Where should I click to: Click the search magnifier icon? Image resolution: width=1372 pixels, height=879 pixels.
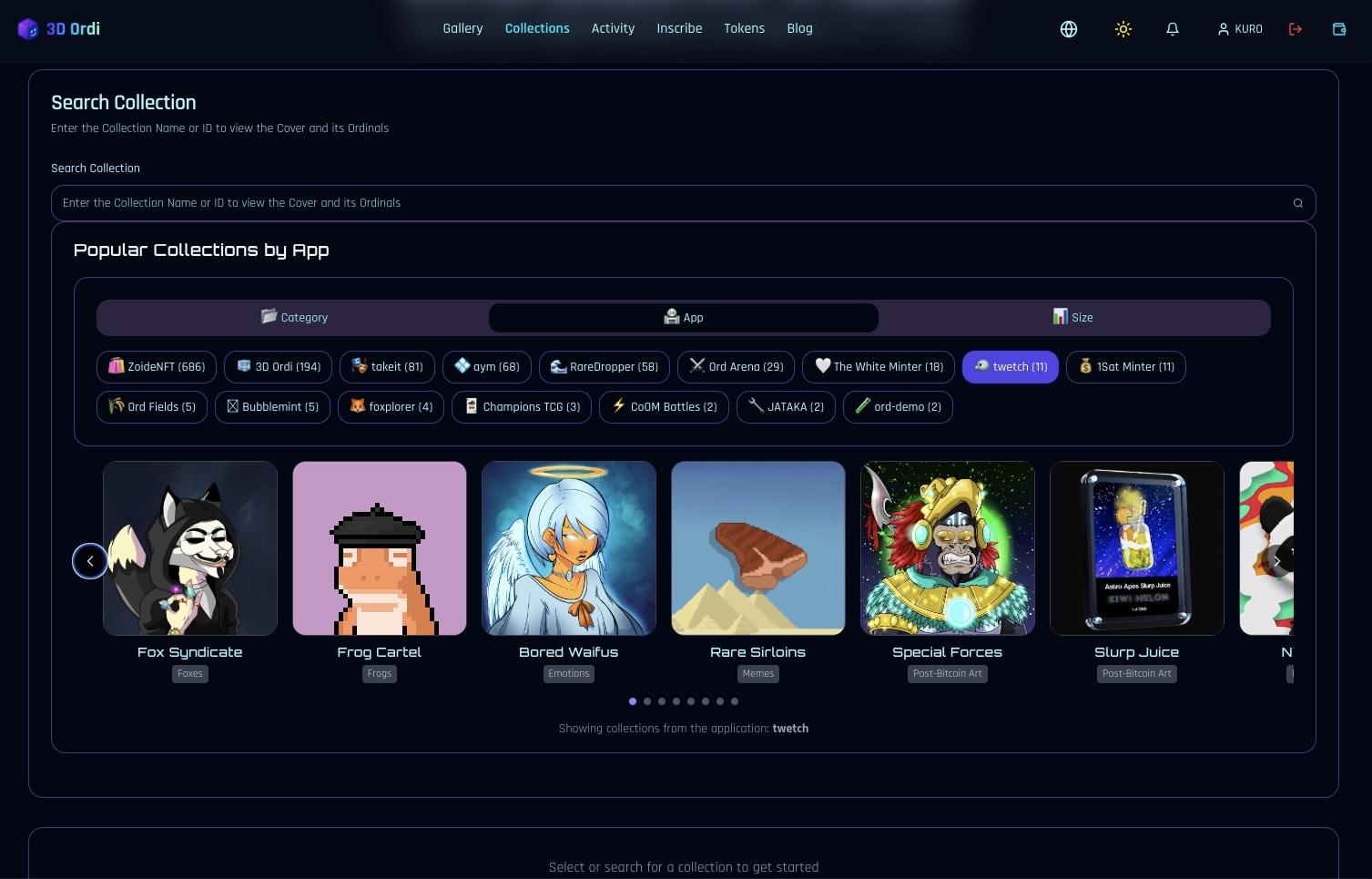(1298, 203)
